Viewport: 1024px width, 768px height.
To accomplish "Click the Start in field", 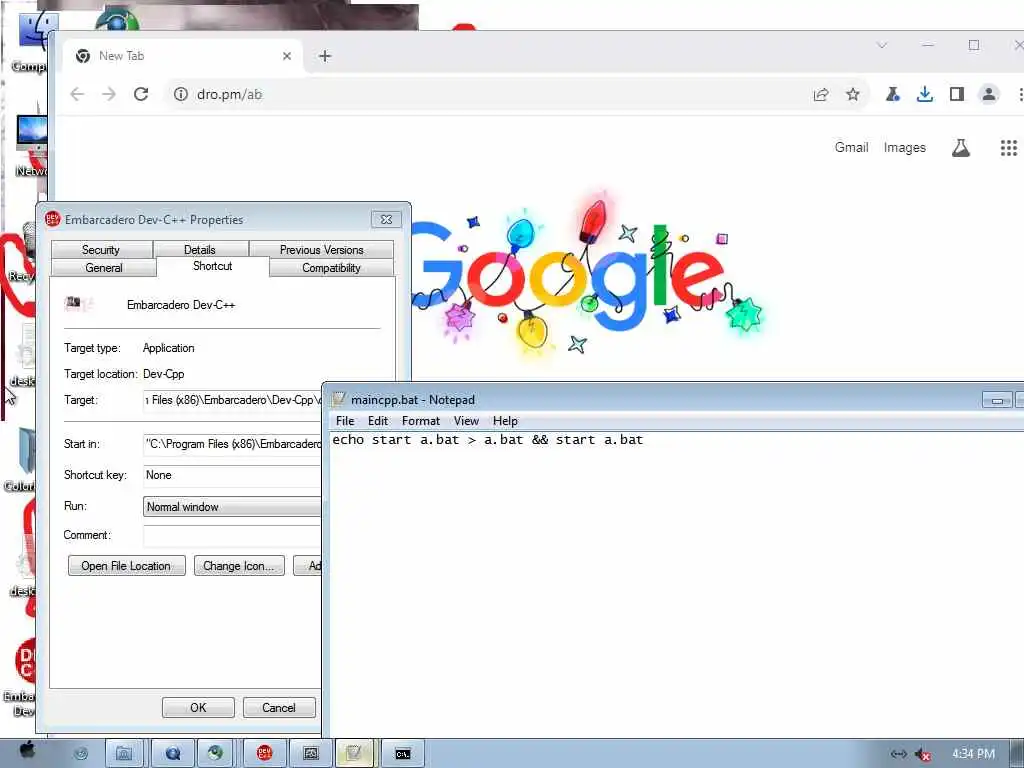I will coord(232,444).
